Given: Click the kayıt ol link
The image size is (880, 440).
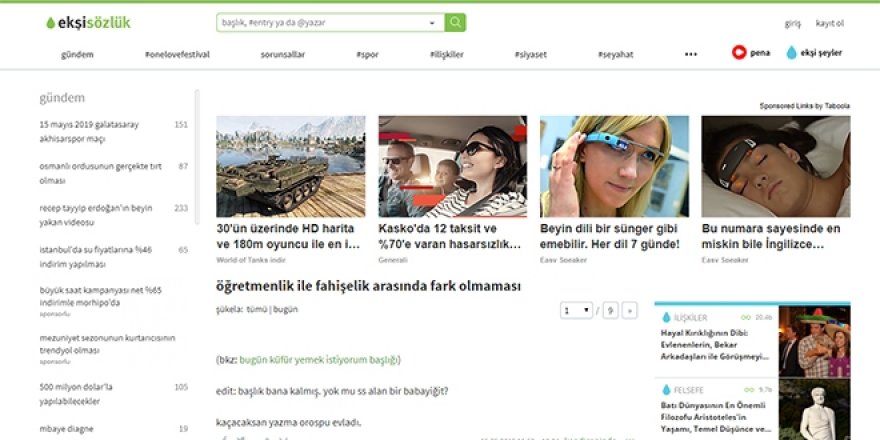Looking at the screenshot, I should tap(830, 23).
